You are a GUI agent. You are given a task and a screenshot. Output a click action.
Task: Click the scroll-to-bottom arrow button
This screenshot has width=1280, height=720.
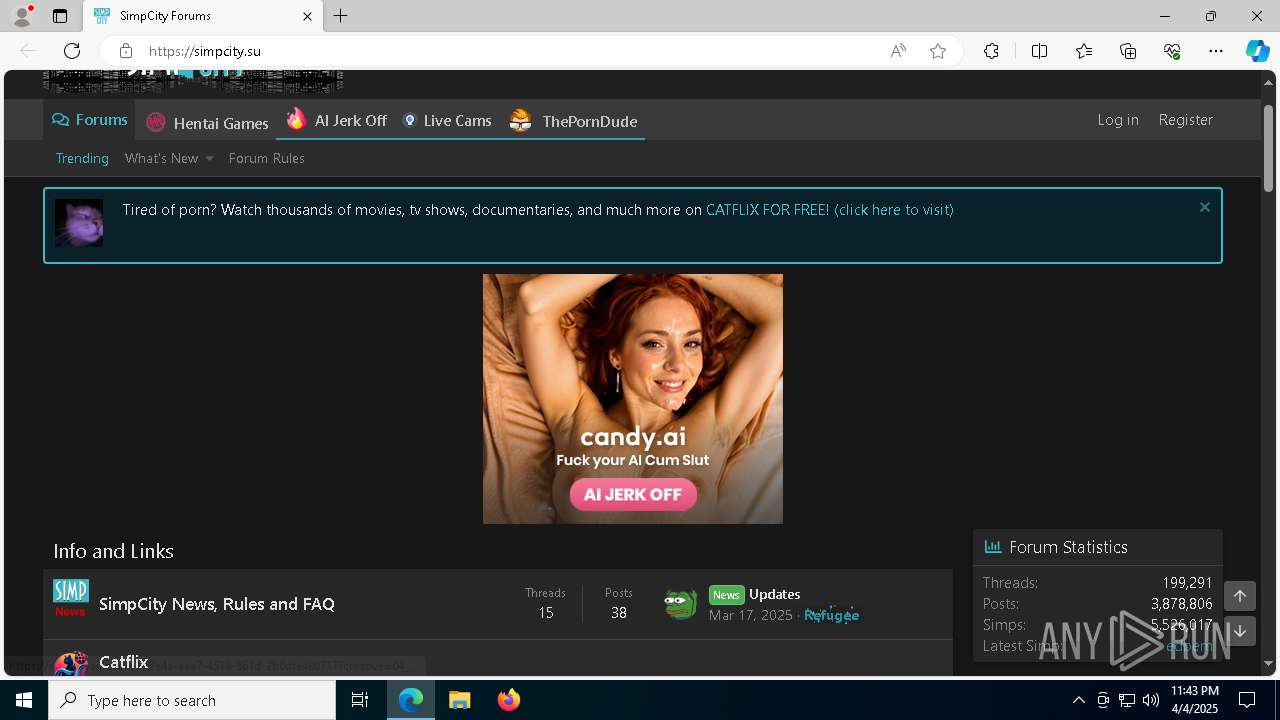coord(1240,631)
